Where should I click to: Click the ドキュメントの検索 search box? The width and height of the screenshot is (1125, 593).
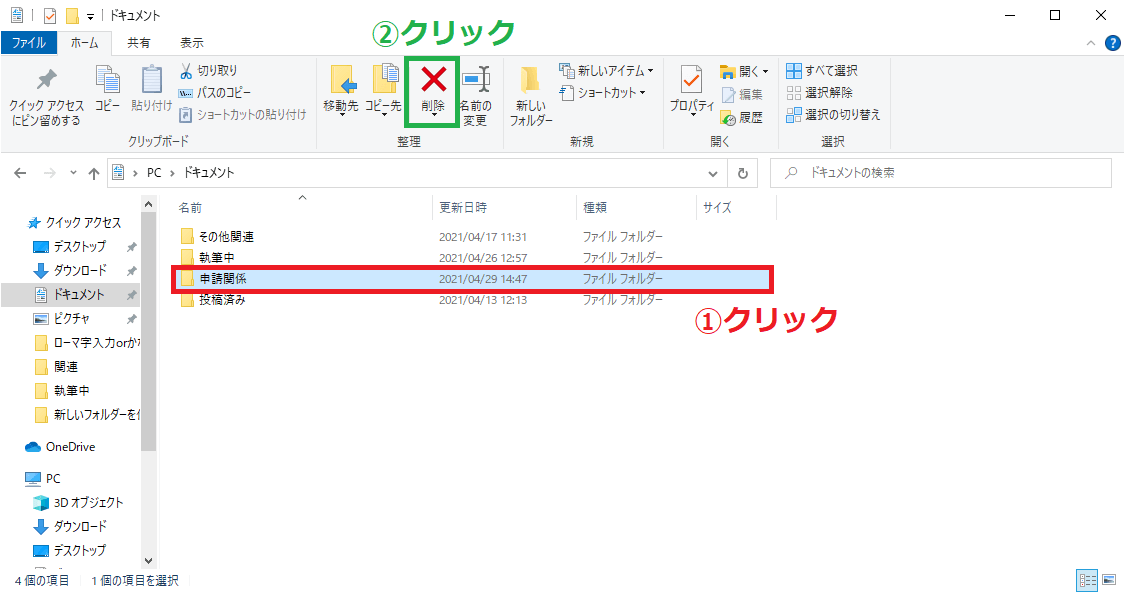point(941,173)
